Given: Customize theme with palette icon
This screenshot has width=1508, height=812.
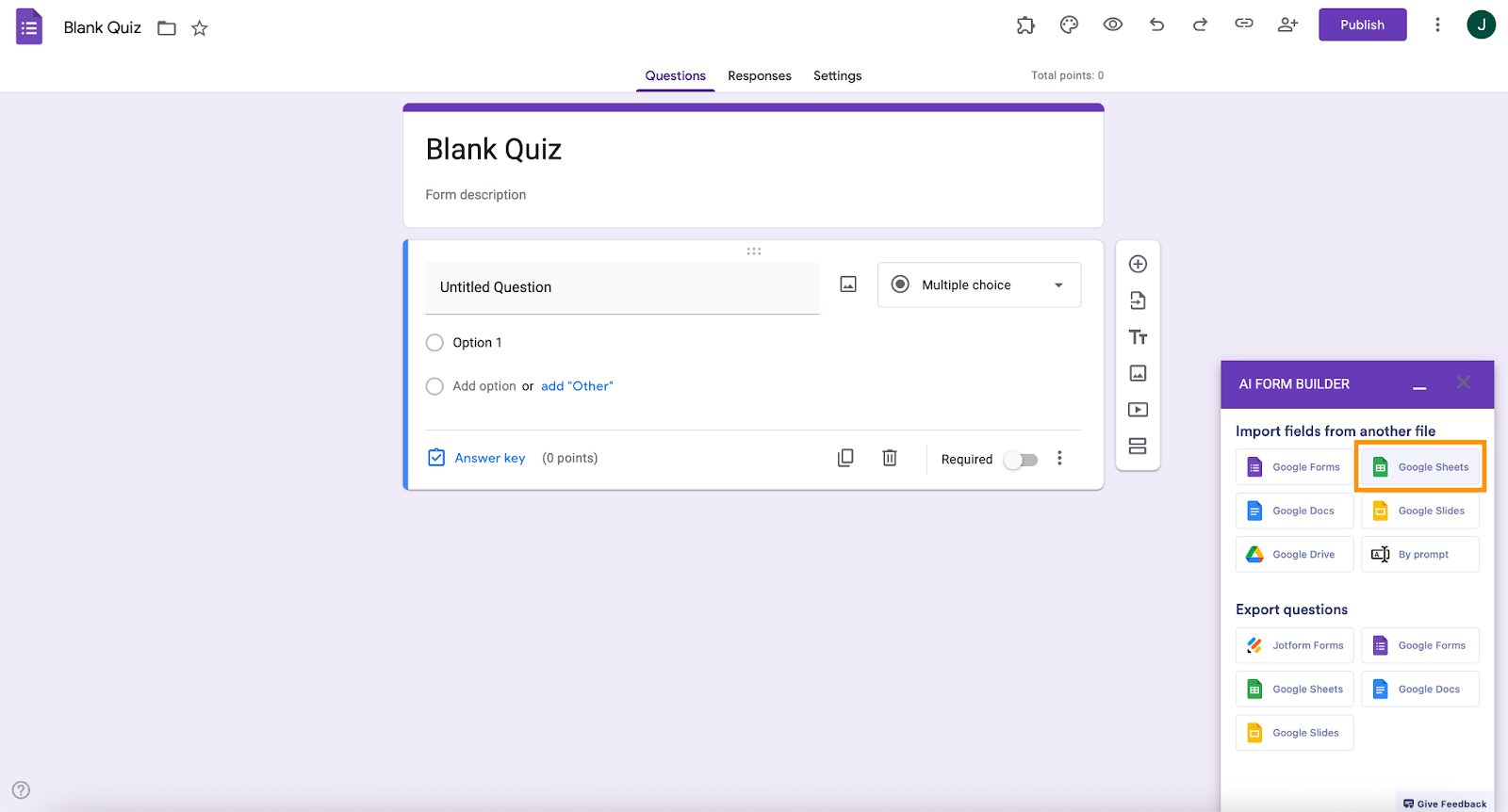Looking at the screenshot, I should pos(1069,25).
